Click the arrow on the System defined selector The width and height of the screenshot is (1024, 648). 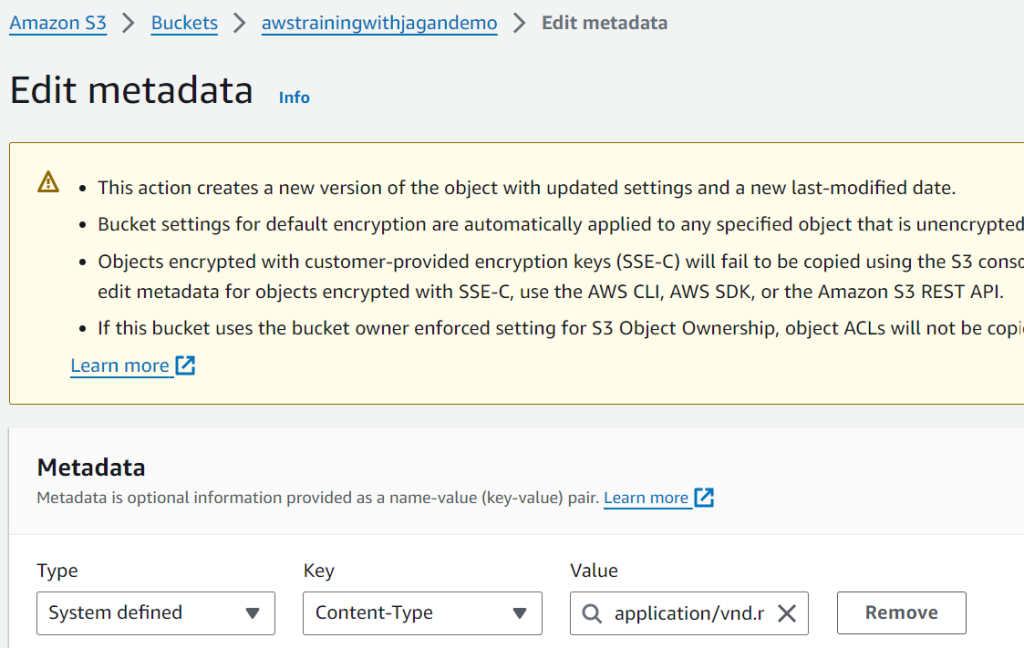click(x=252, y=613)
